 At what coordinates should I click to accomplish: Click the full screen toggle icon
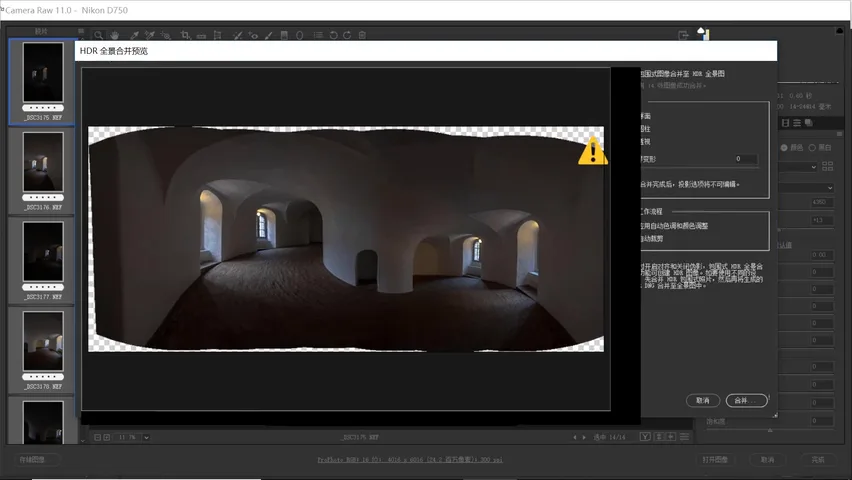tap(683, 35)
